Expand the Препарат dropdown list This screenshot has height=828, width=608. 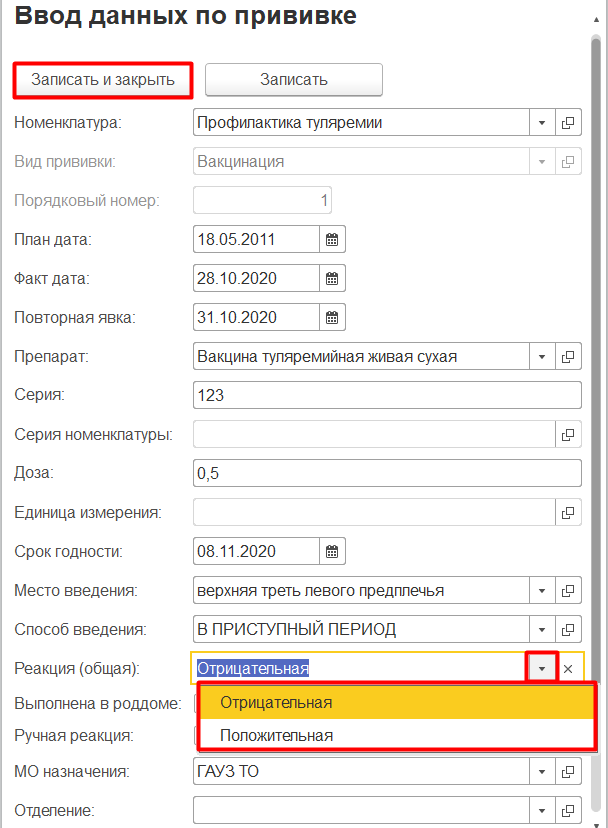[x=541, y=357]
